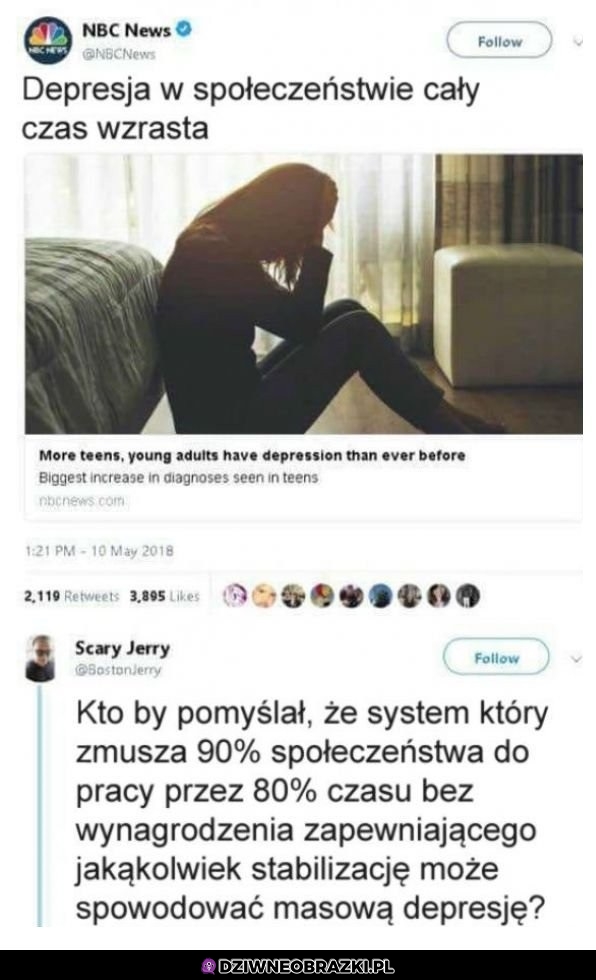The width and height of the screenshot is (596, 980).
Task: Visit the nbcnews.com source link
Action: coord(82,501)
